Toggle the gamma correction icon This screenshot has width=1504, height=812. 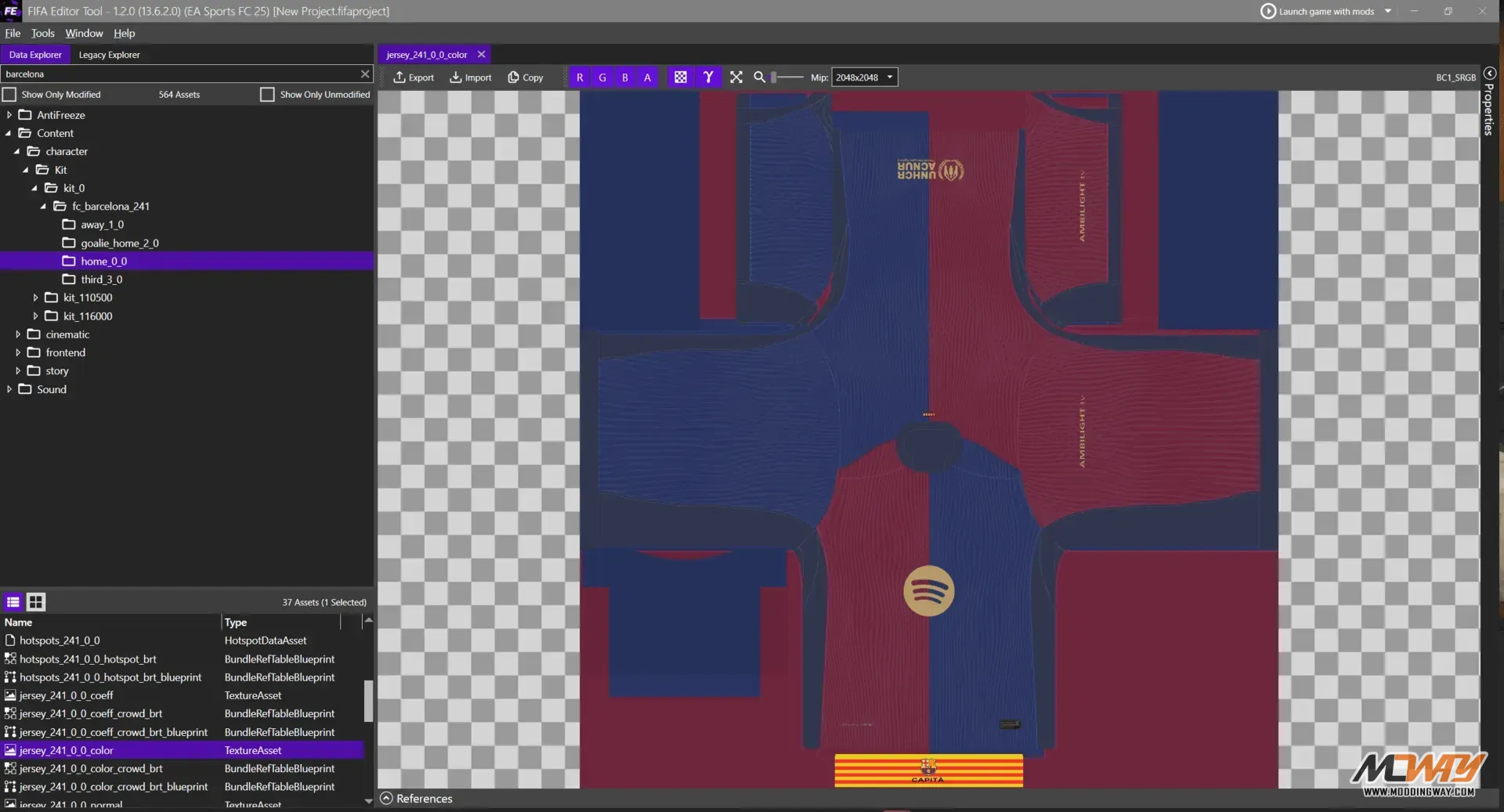pos(708,78)
